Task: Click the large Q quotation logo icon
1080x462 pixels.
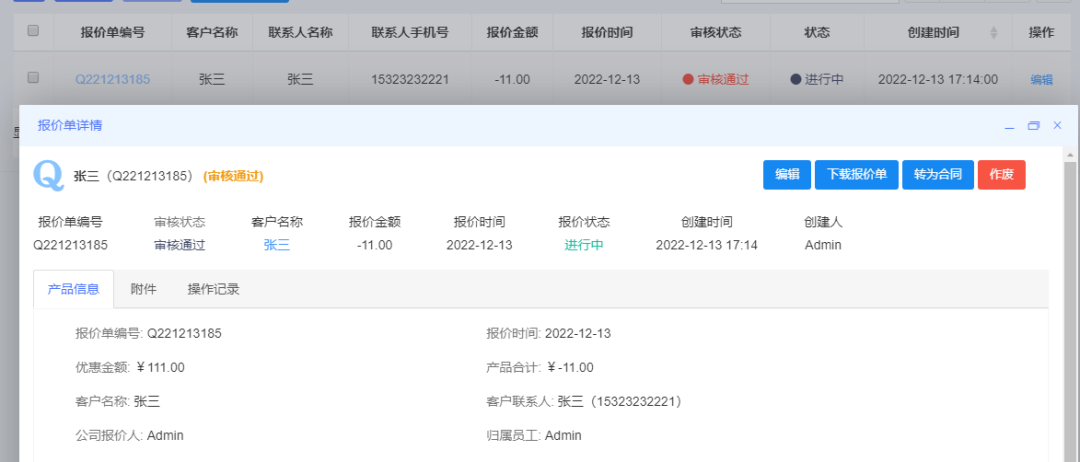Action: 48,176
